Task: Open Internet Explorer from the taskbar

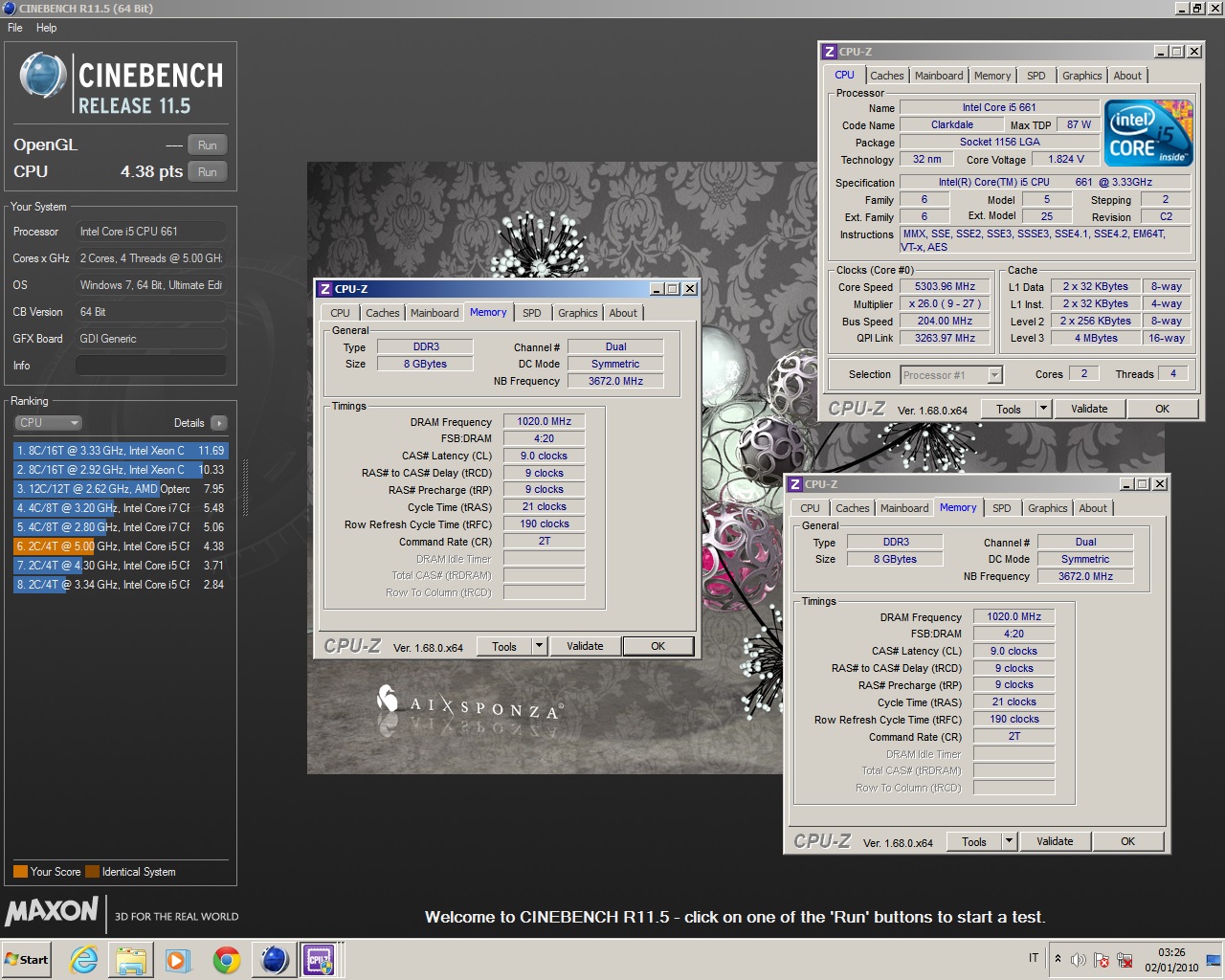Action: point(84,960)
